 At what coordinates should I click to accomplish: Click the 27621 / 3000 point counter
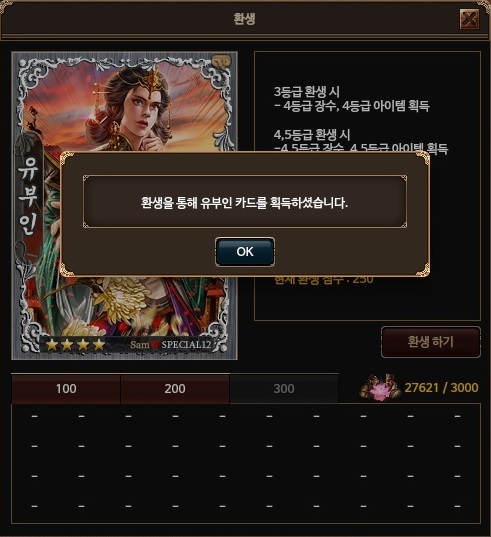tap(441, 388)
